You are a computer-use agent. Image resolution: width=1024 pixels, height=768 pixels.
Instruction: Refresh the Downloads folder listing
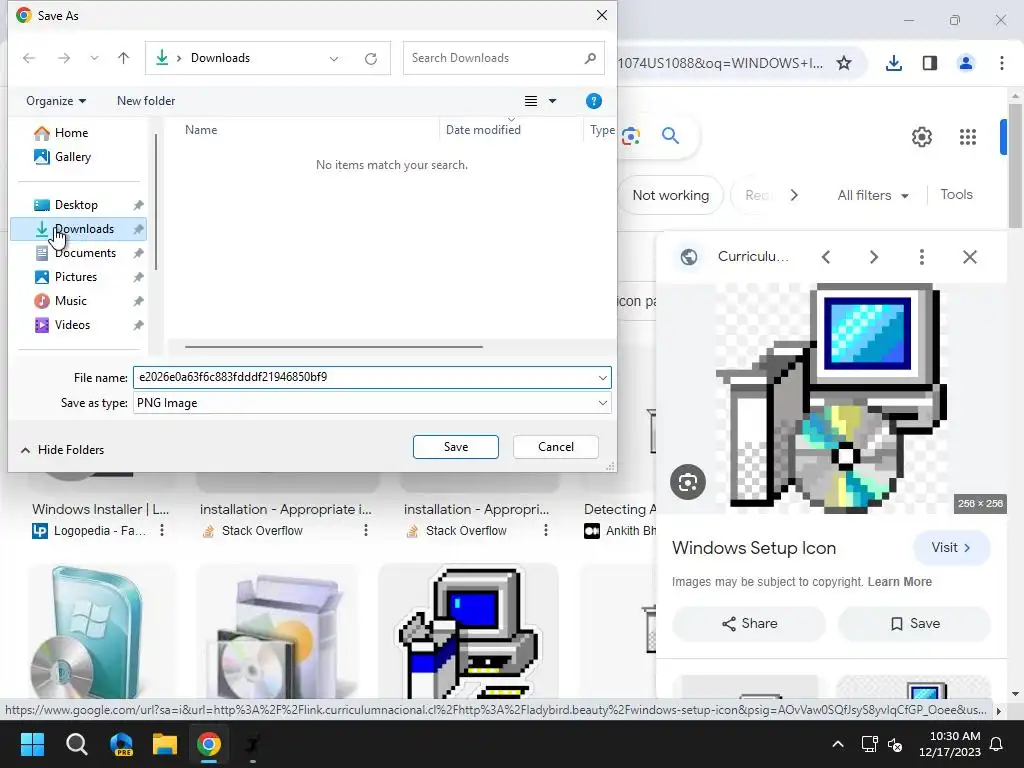coord(371,58)
